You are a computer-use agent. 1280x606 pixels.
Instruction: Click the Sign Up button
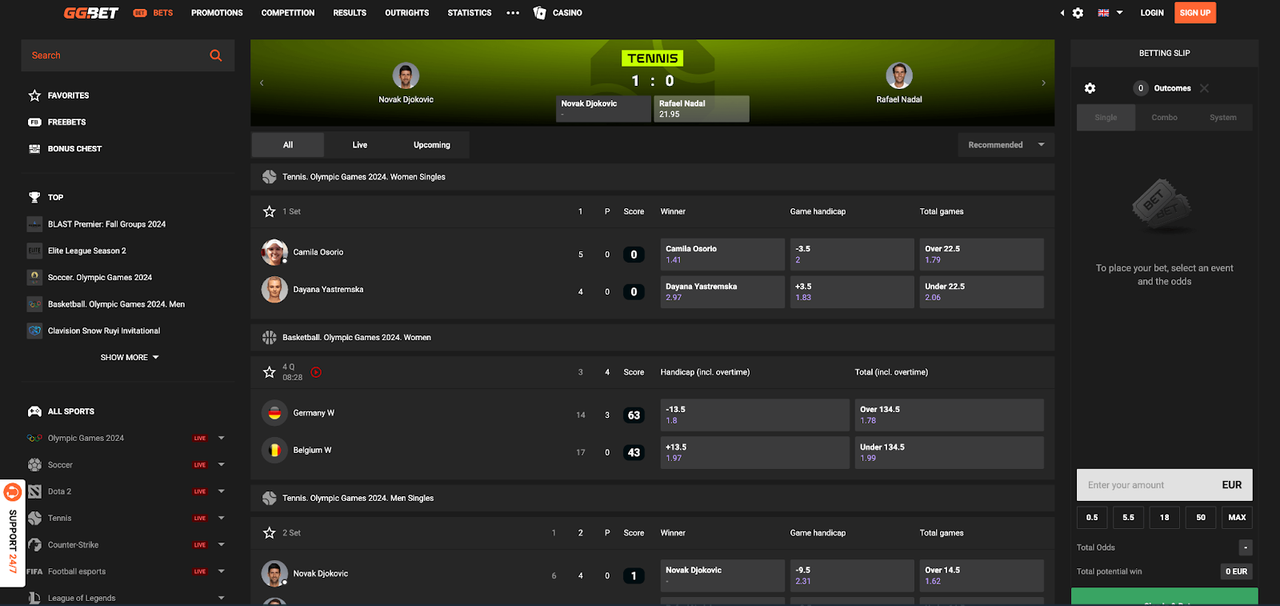(x=1195, y=13)
